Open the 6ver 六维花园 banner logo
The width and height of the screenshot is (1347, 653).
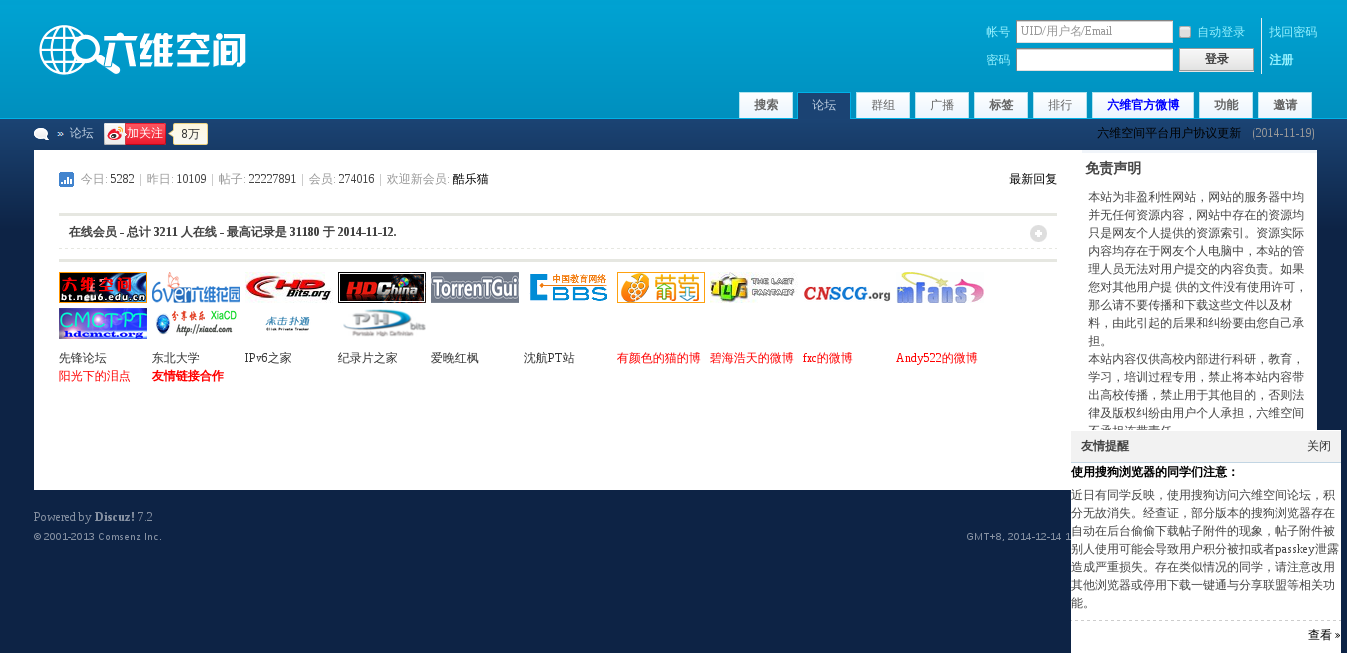[x=196, y=287]
